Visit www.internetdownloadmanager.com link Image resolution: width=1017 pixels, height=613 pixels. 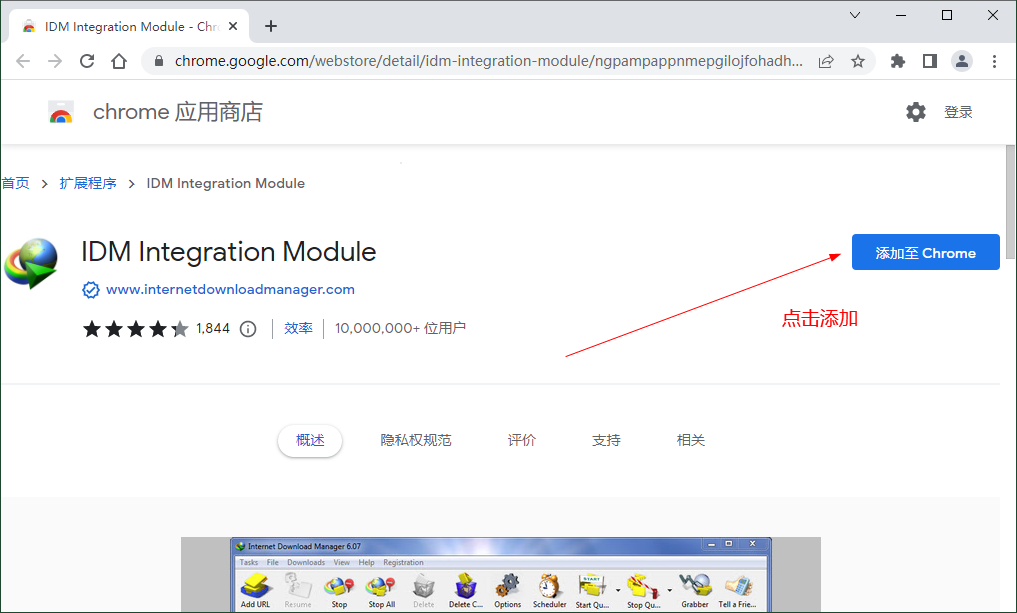click(230, 289)
